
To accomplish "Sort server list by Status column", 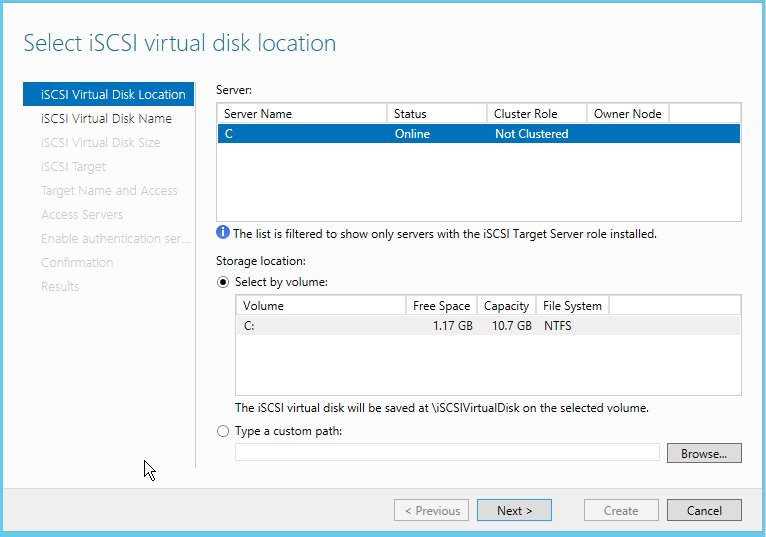I will tap(436, 114).
